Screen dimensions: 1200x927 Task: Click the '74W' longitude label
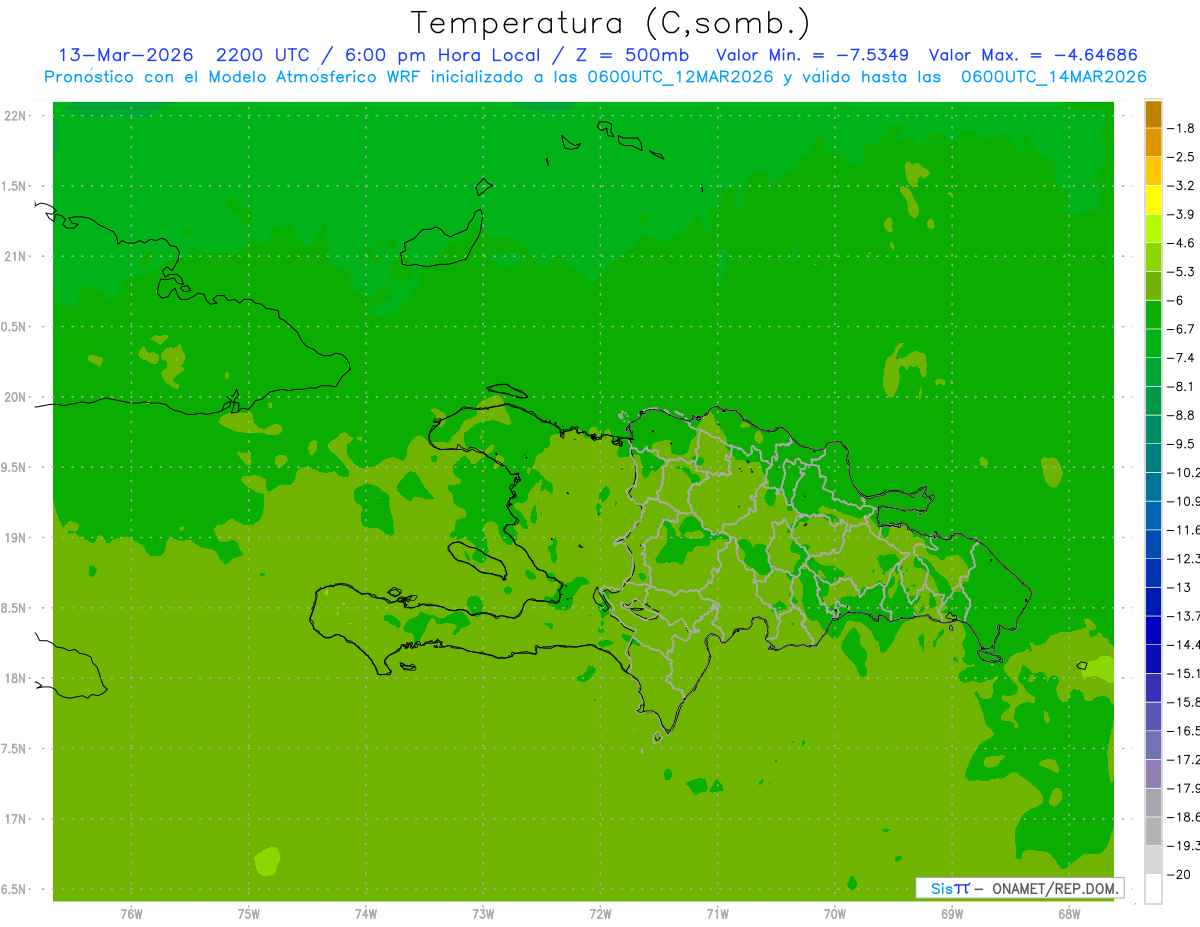[366, 913]
